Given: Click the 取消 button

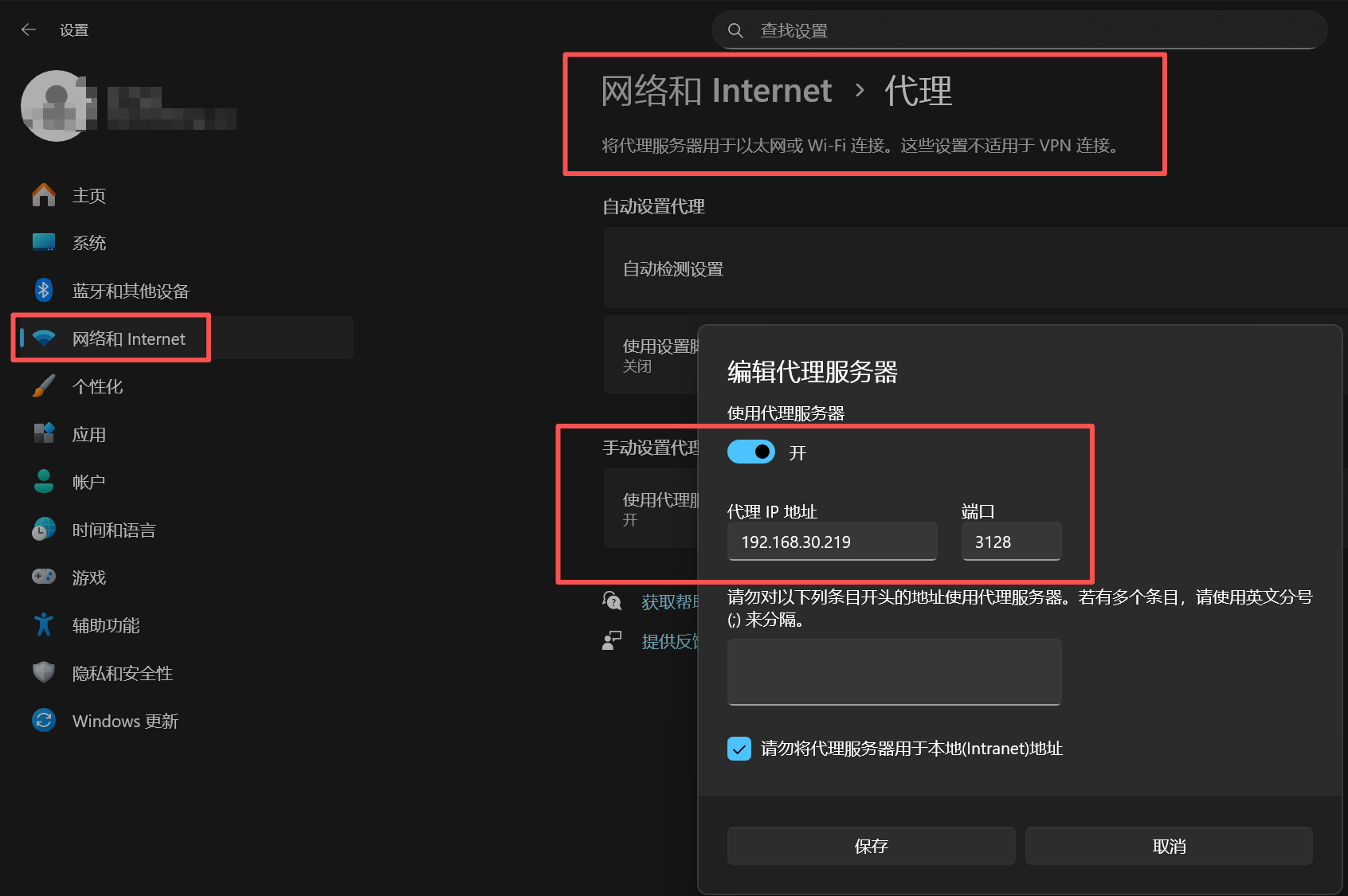Looking at the screenshot, I should click(x=1169, y=846).
